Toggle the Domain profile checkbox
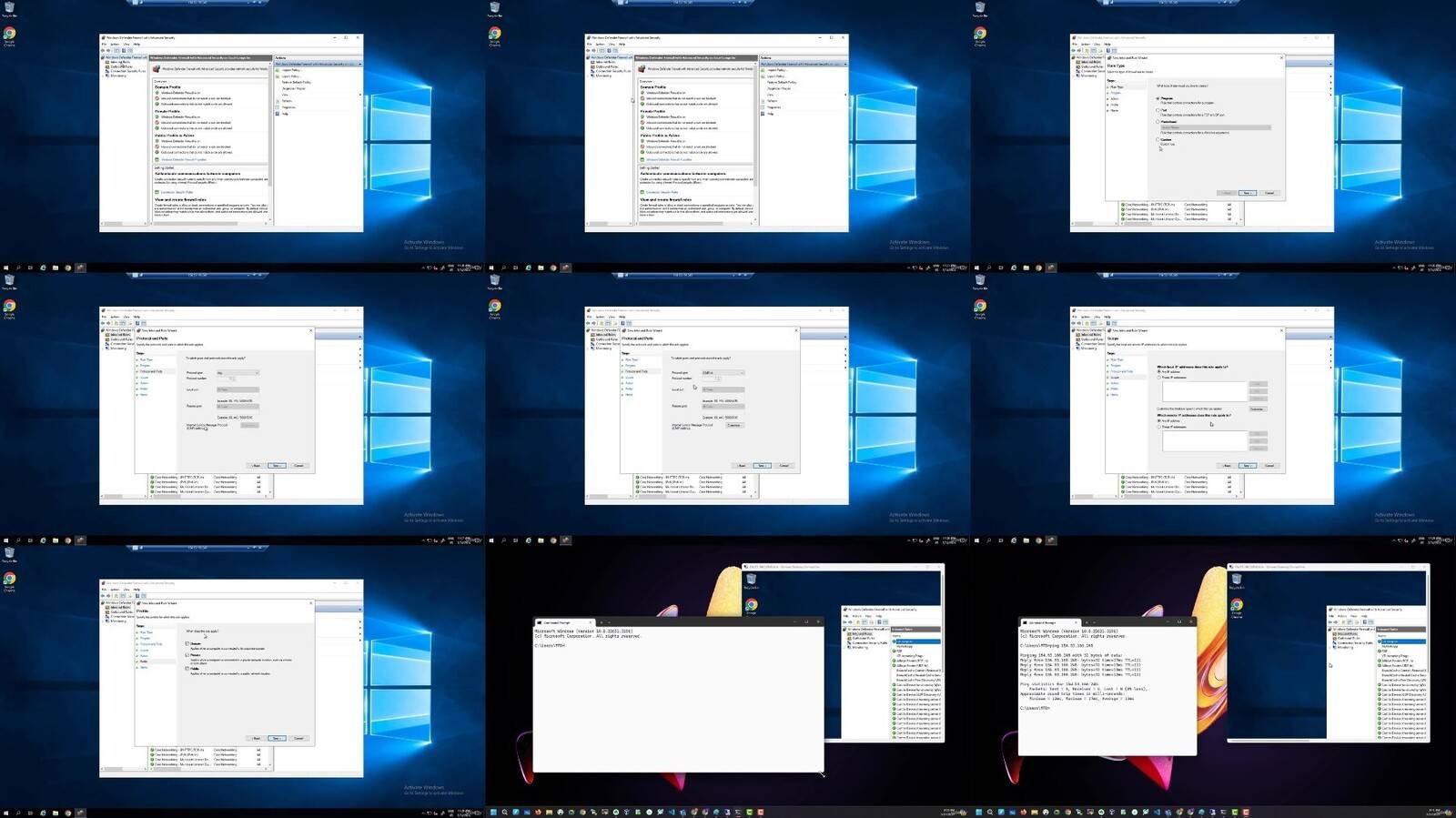Screen dimensions: 1456x818 187,643
